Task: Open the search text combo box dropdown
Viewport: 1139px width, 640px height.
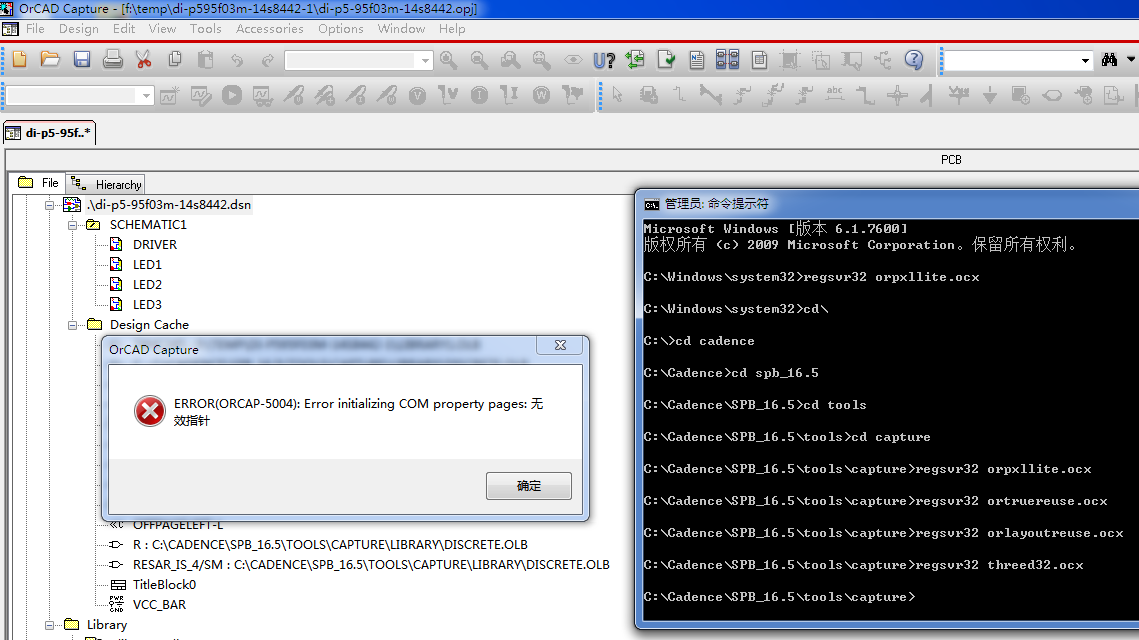Action: point(1085,60)
